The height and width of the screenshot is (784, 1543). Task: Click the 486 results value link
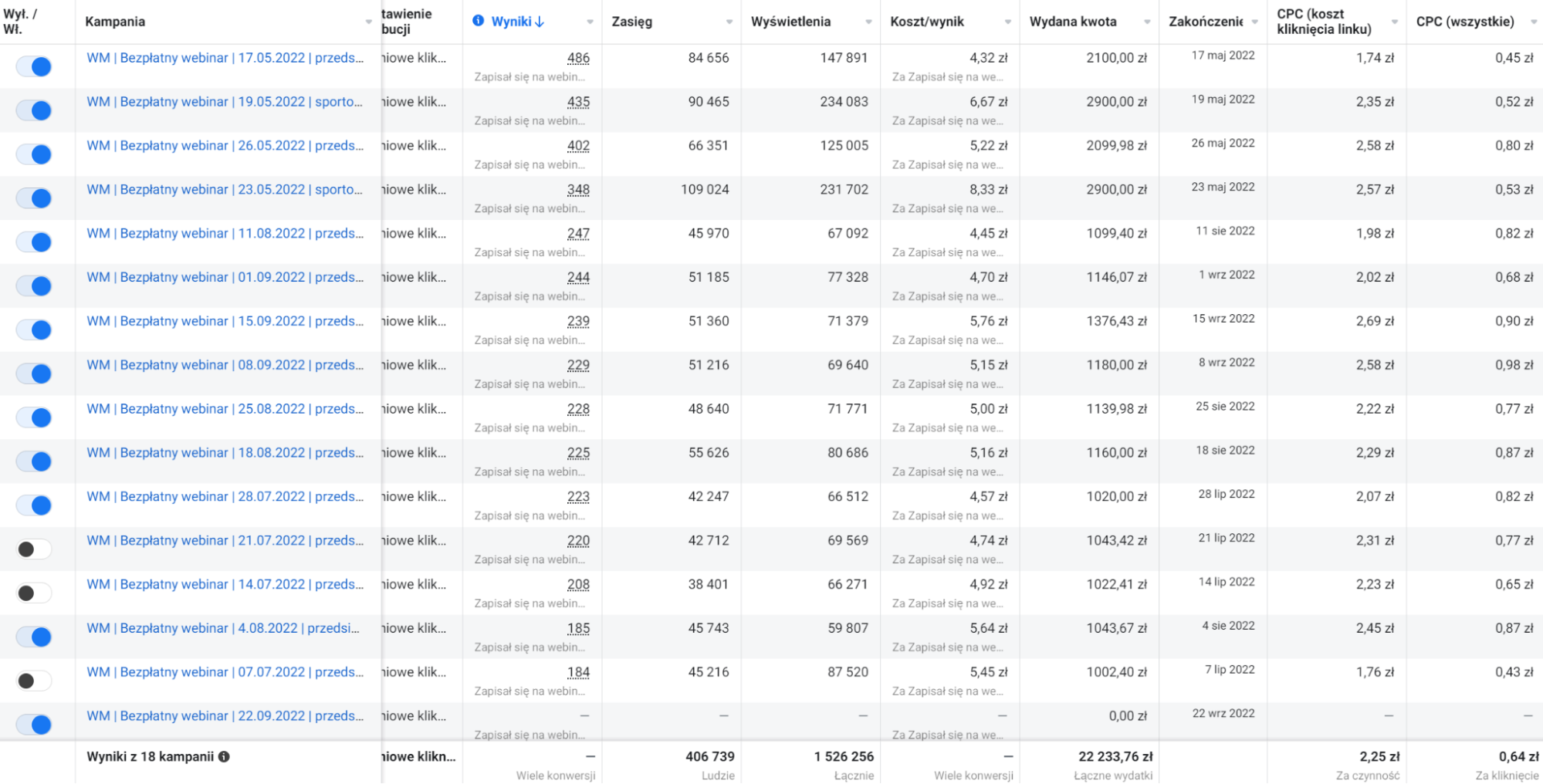point(578,58)
